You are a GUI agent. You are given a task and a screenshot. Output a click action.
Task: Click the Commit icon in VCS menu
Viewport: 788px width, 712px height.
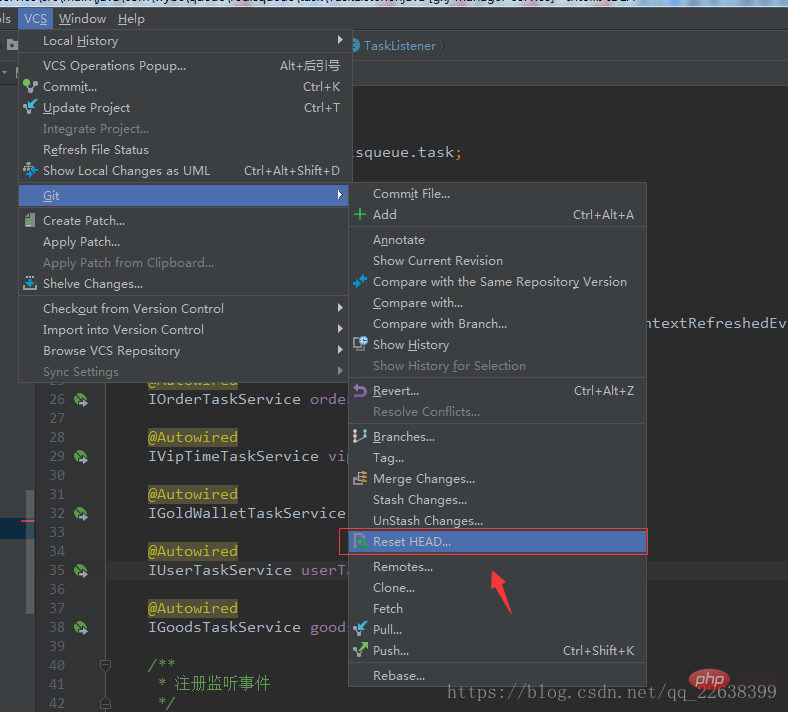tap(30, 86)
